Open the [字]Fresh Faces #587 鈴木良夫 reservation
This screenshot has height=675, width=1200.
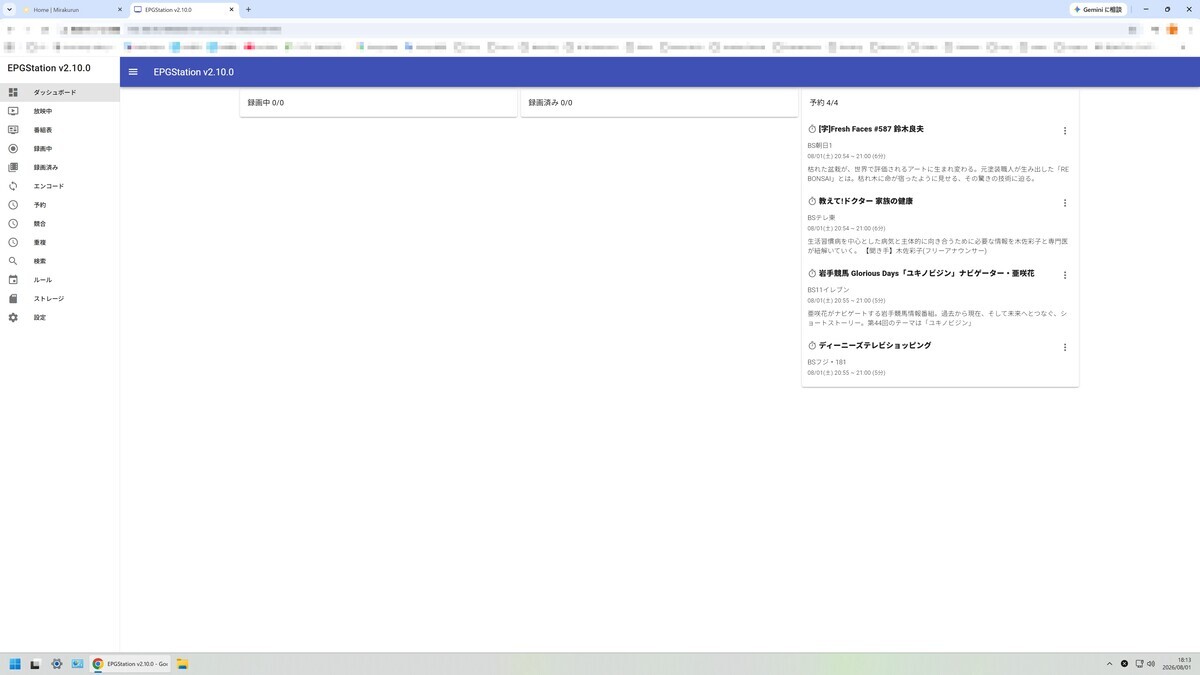pos(871,129)
